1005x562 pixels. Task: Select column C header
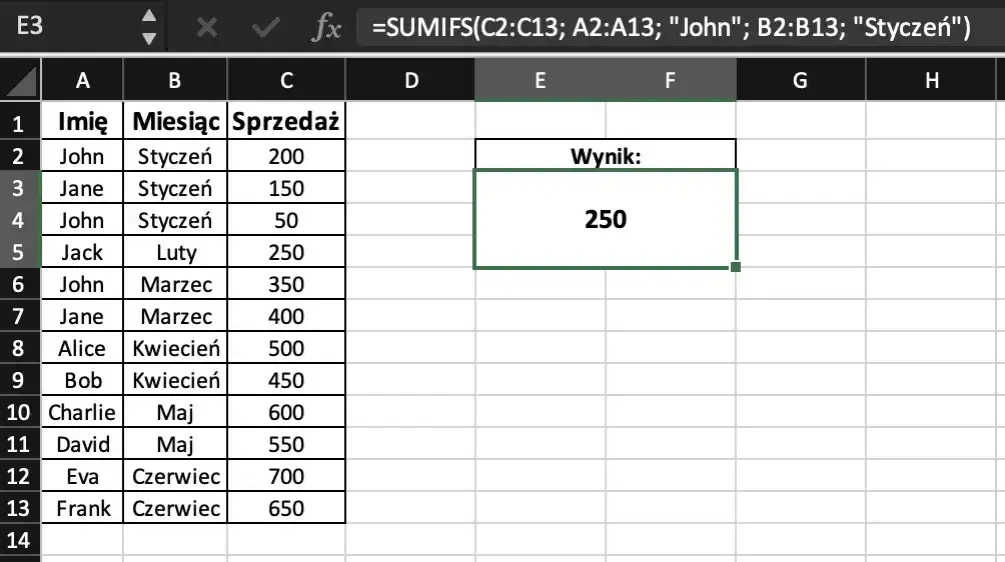pyautogui.click(x=286, y=82)
